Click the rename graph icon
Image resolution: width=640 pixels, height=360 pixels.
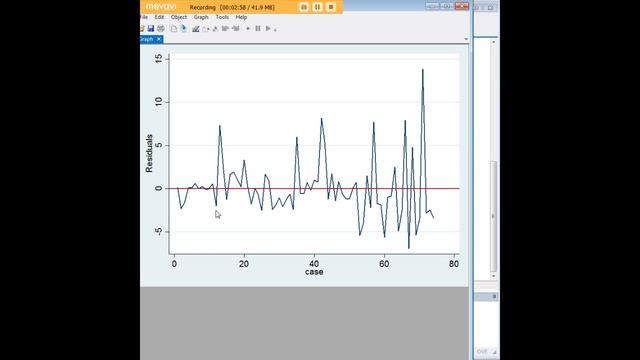pos(184,29)
